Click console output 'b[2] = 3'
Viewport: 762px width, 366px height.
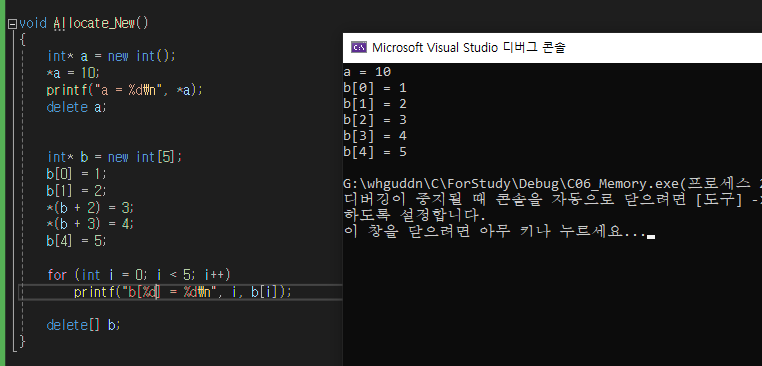click(x=375, y=120)
